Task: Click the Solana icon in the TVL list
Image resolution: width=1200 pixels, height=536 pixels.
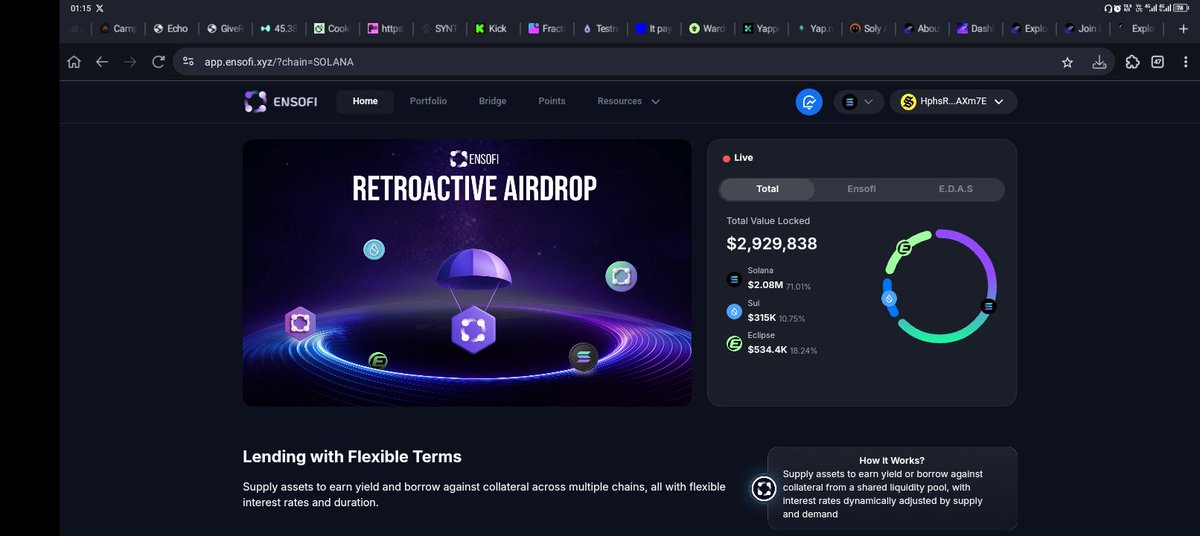Action: tap(734, 280)
